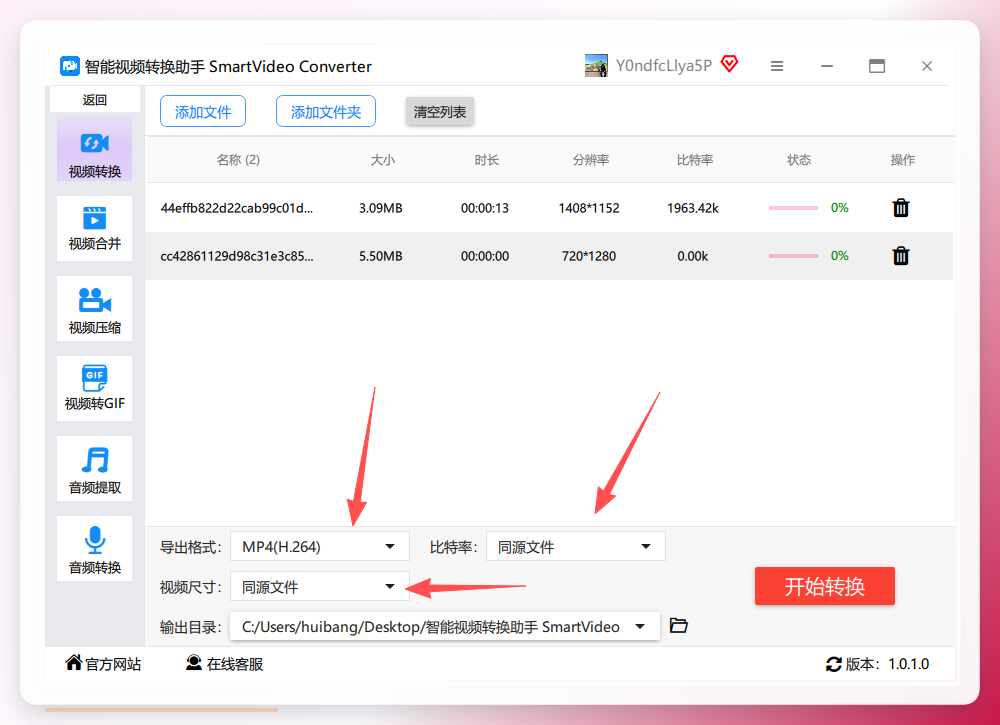Open the 视频转GIF module
This screenshot has height=725, width=1000.
(94, 388)
